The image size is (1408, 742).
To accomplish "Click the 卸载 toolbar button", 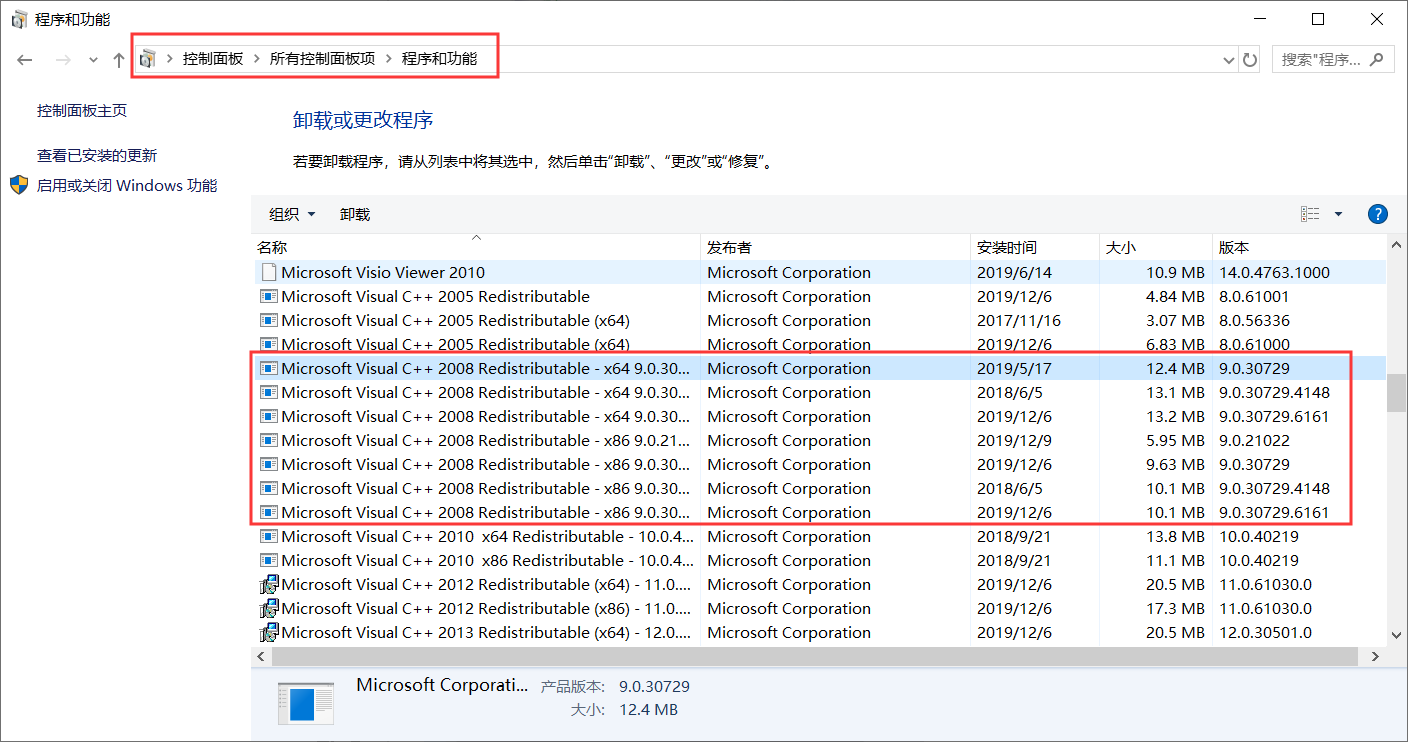I will pos(355,214).
